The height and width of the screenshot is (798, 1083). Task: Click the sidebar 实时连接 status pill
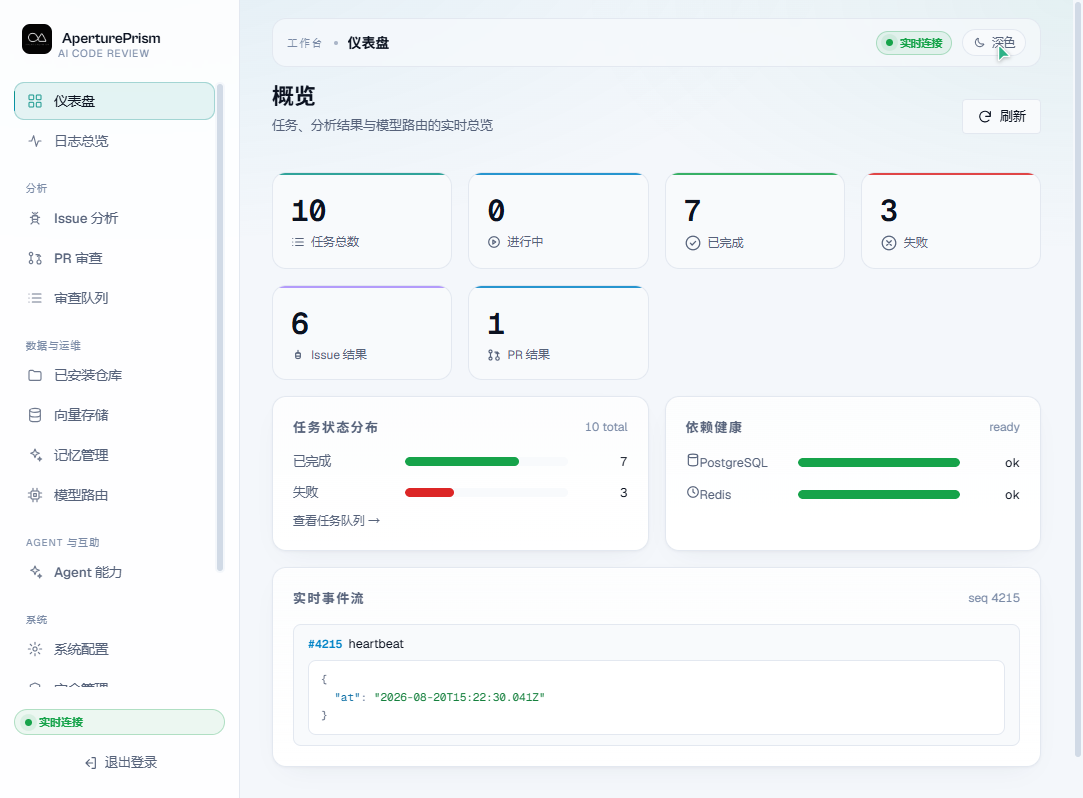pos(119,722)
